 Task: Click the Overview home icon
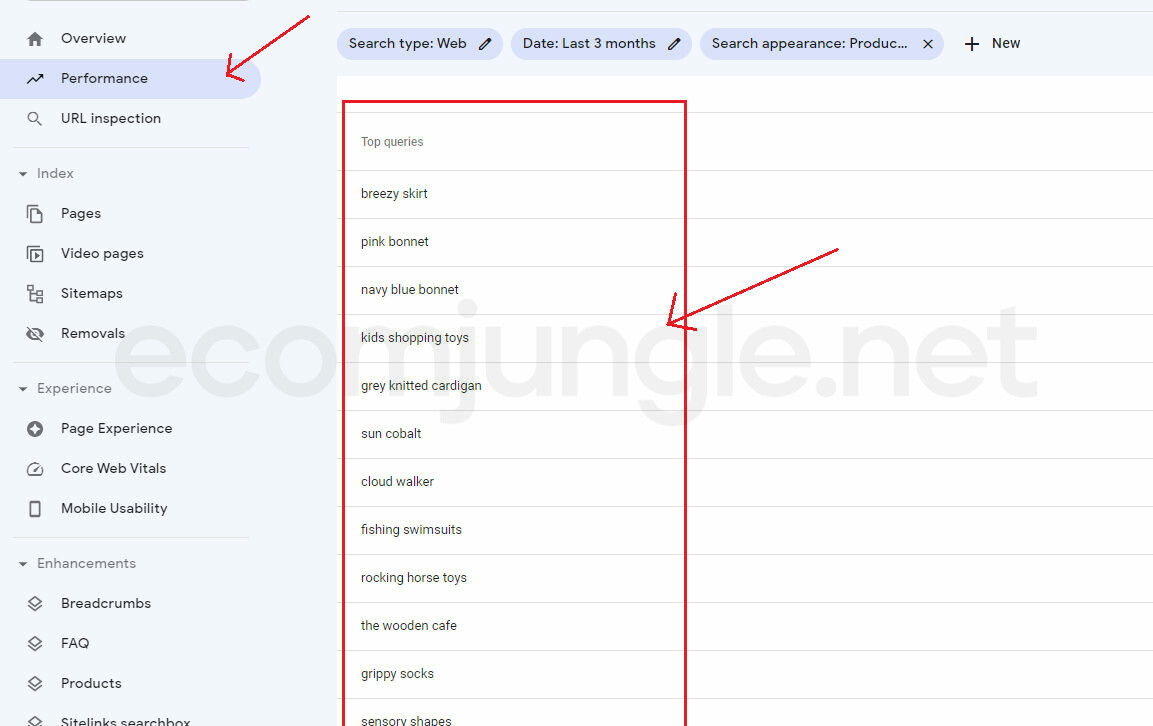coord(35,39)
